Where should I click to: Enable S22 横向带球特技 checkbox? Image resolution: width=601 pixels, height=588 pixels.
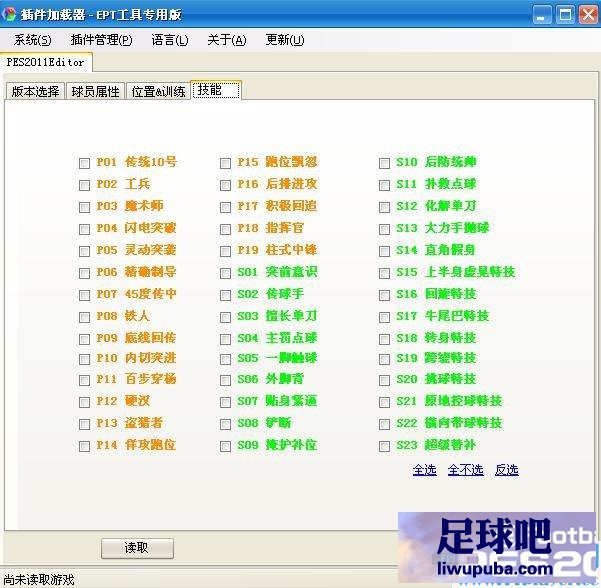tap(384, 424)
